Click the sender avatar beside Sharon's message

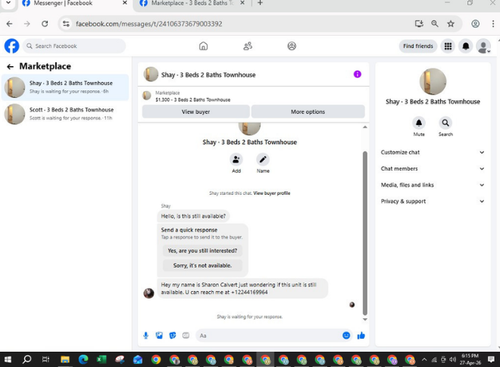(149, 293)
